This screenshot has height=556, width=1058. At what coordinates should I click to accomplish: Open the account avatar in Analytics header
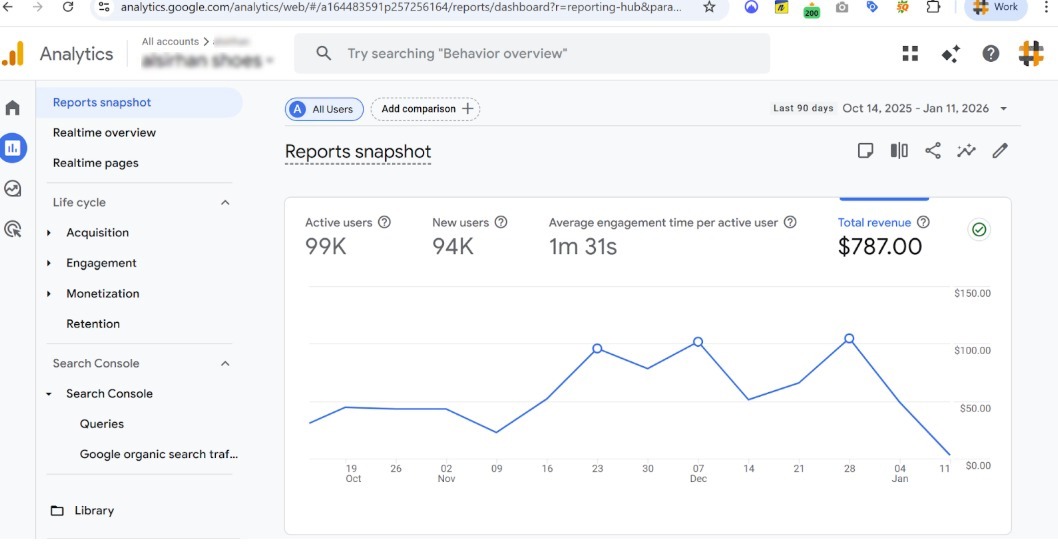(1031, 54)
